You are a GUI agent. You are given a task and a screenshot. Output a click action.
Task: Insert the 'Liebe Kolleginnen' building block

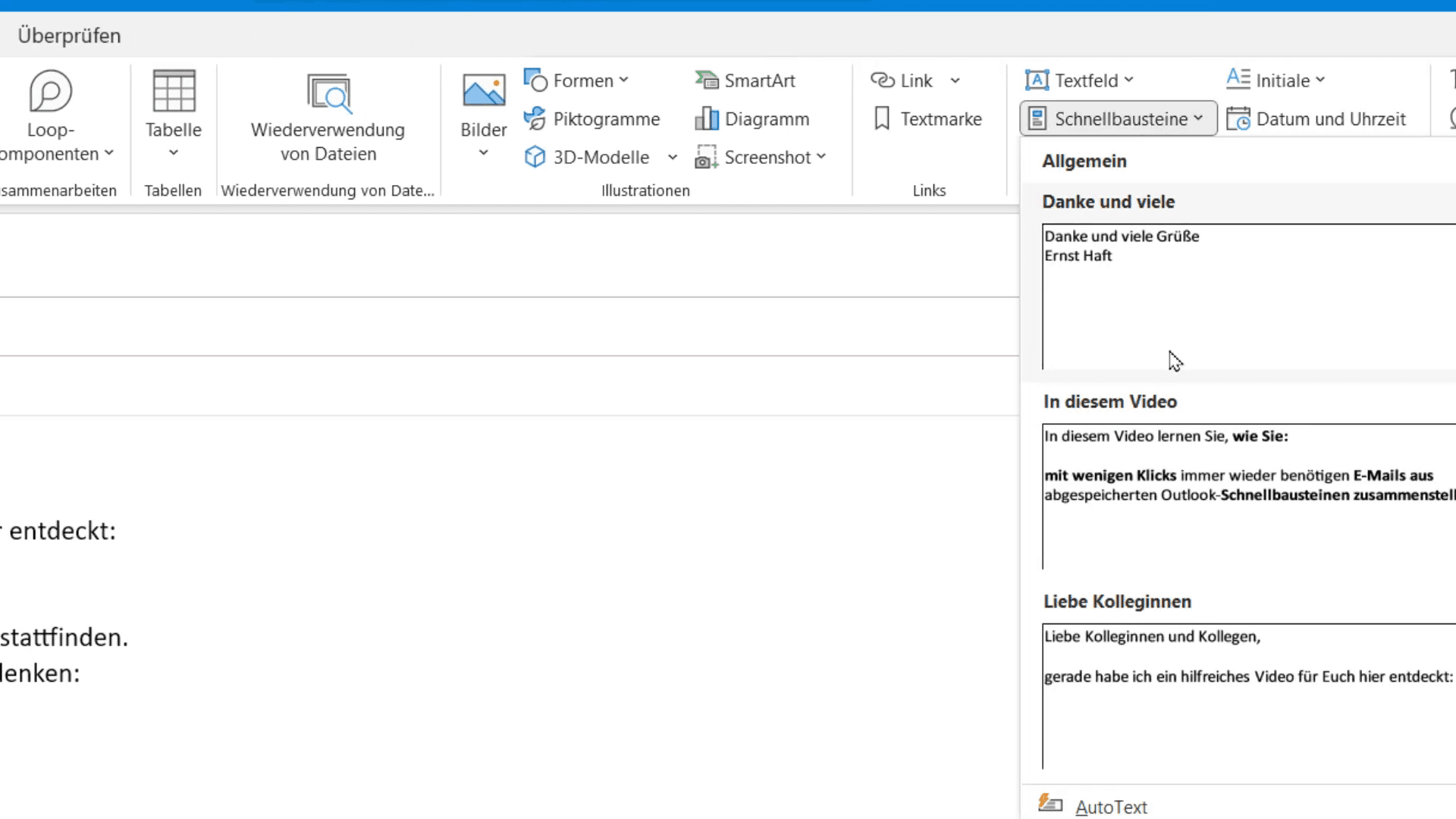1244,694
